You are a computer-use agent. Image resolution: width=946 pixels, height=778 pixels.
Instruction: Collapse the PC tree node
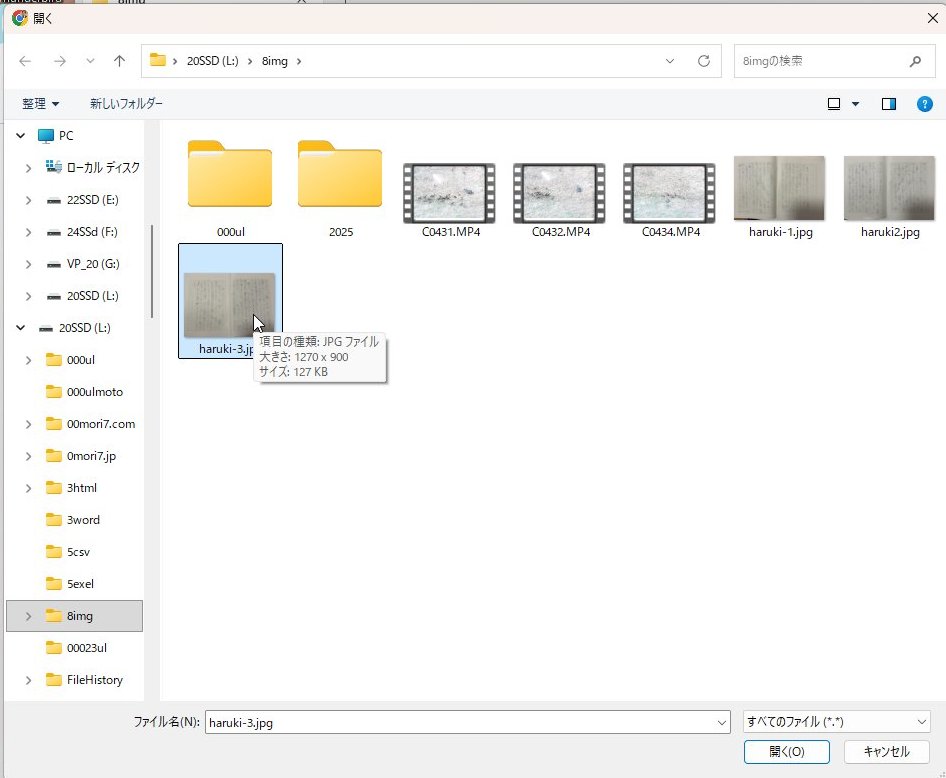(20, 136)
